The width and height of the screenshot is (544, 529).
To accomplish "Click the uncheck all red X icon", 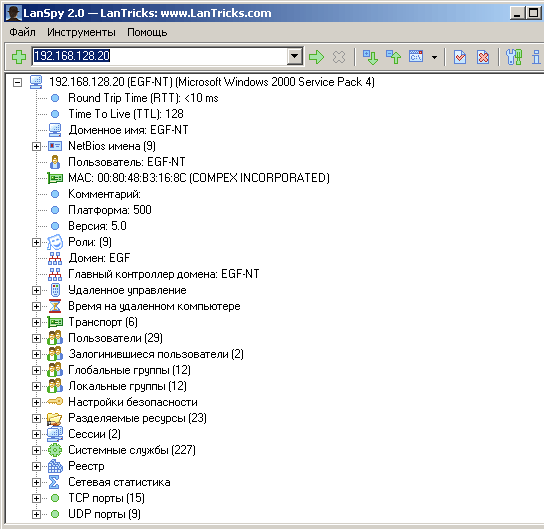I will click(x=483, y=57).
